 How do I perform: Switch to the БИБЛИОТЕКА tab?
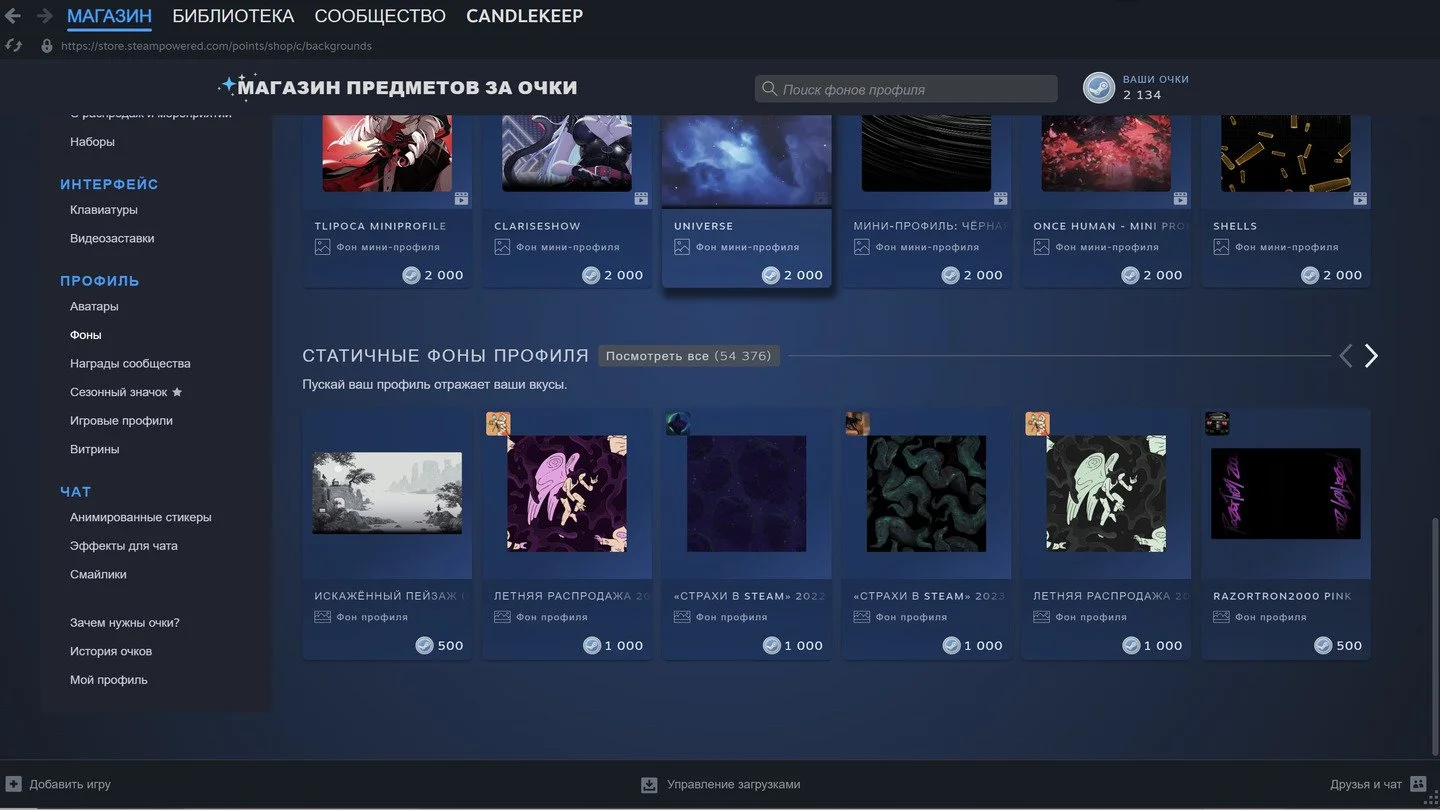[x=233, y=16]
